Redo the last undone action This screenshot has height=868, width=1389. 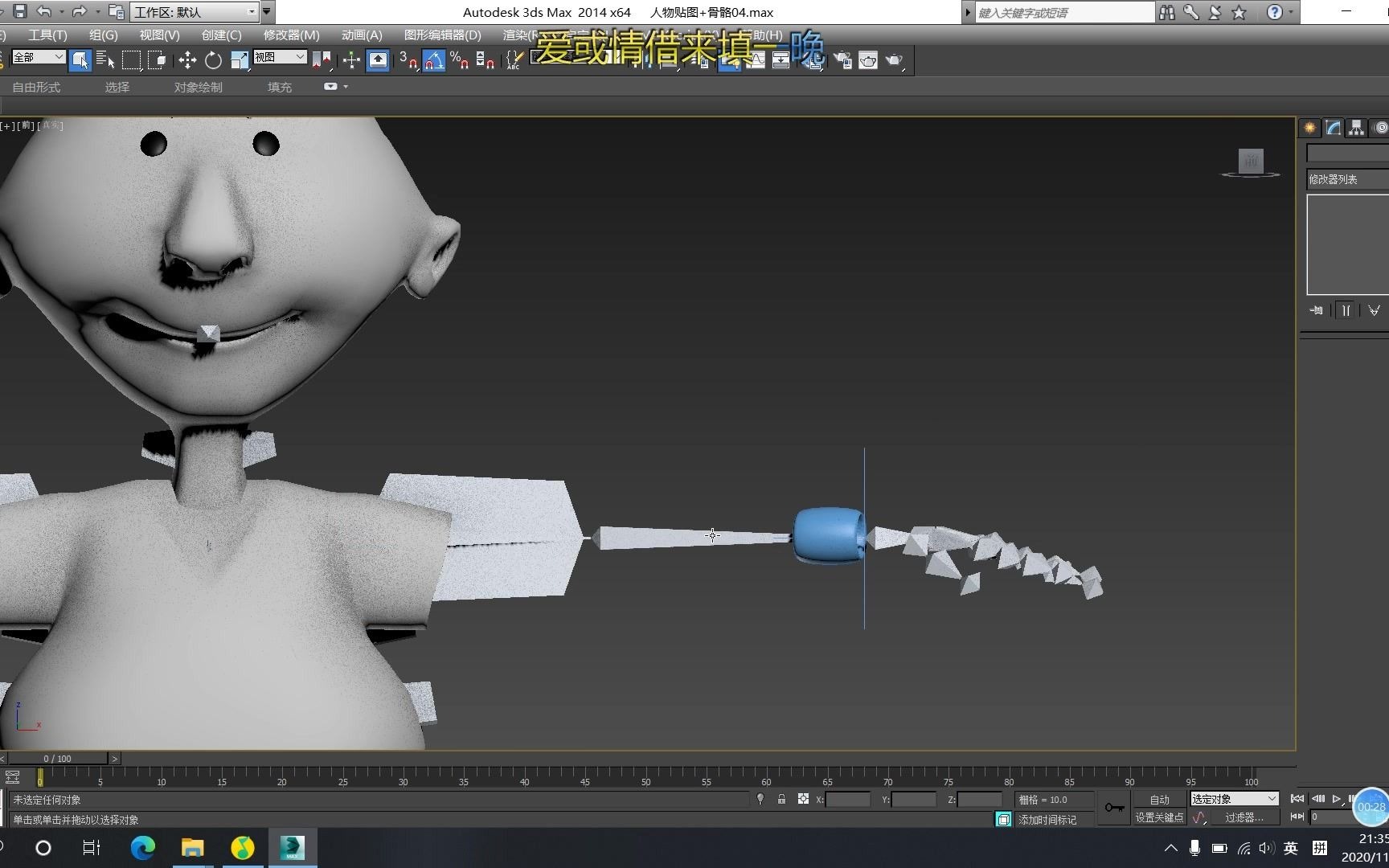click(x=79, y=11)
